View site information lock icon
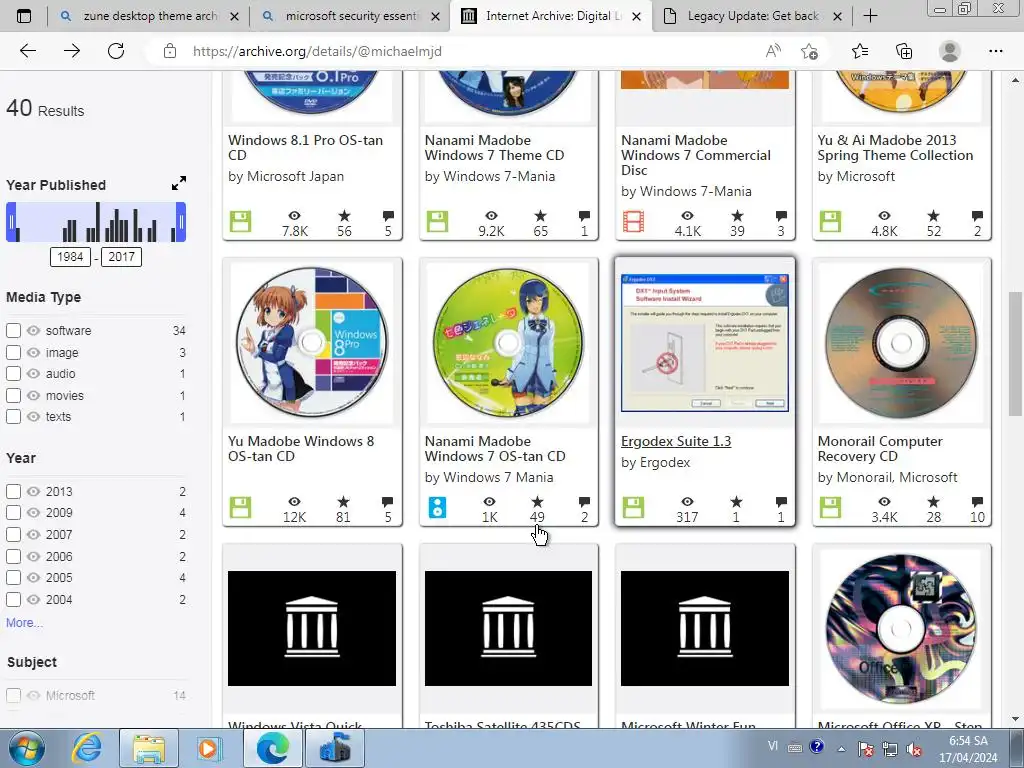 170,51
